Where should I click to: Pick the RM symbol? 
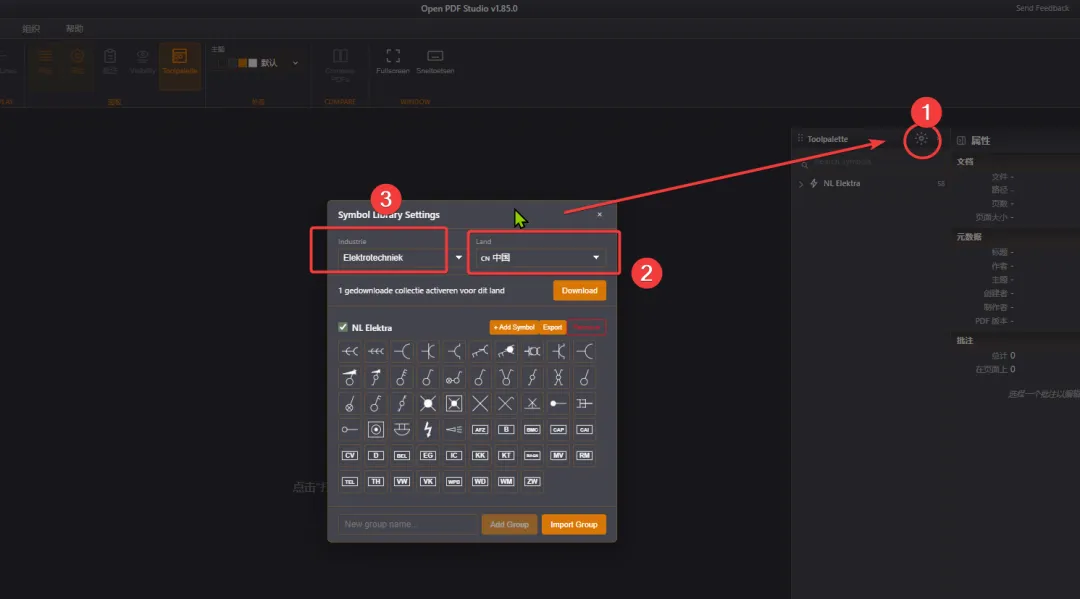[x=584, y=455]
